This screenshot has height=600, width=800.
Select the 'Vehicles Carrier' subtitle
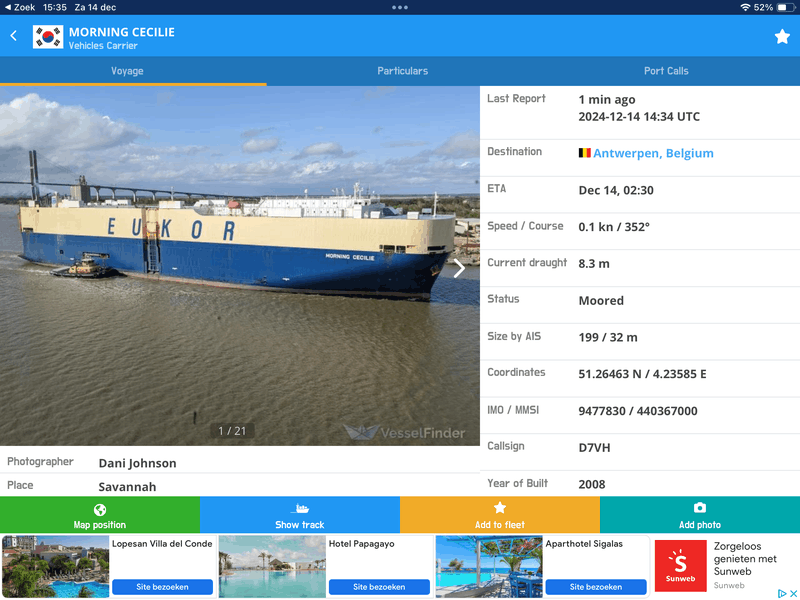click(x=103, y=45)
